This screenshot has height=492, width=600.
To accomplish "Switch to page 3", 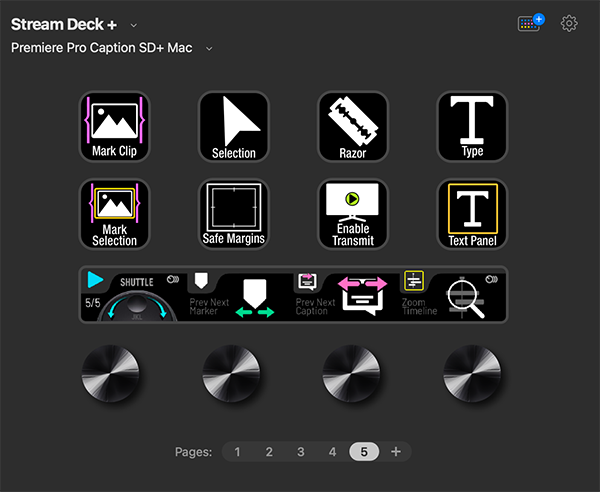I will coord(301,452).
